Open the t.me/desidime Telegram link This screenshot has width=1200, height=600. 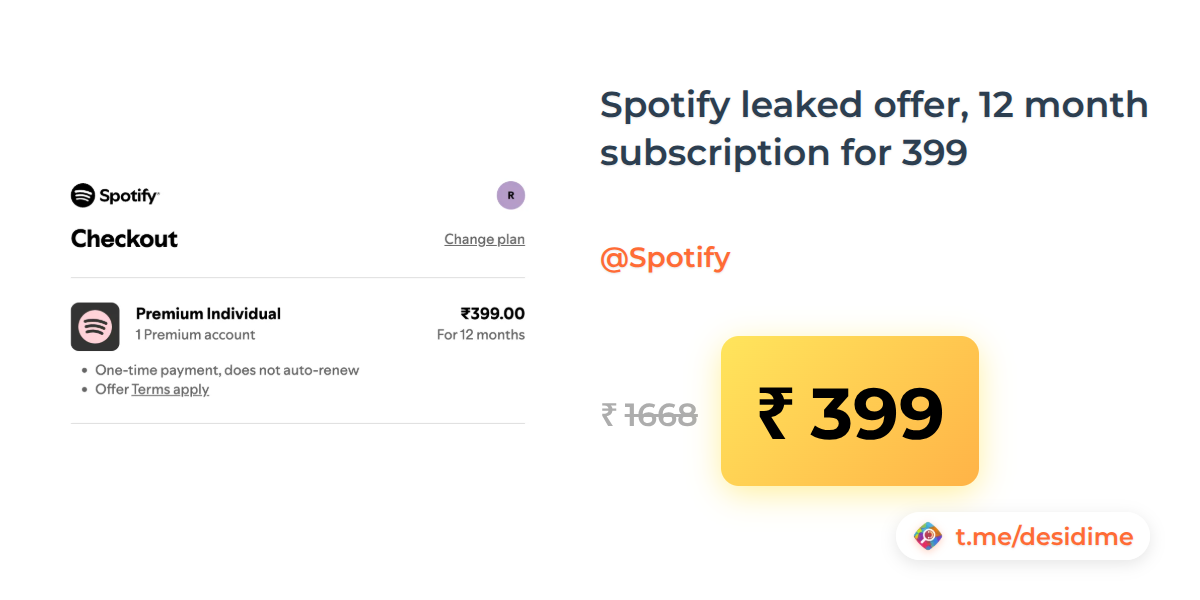[1044, 537]
